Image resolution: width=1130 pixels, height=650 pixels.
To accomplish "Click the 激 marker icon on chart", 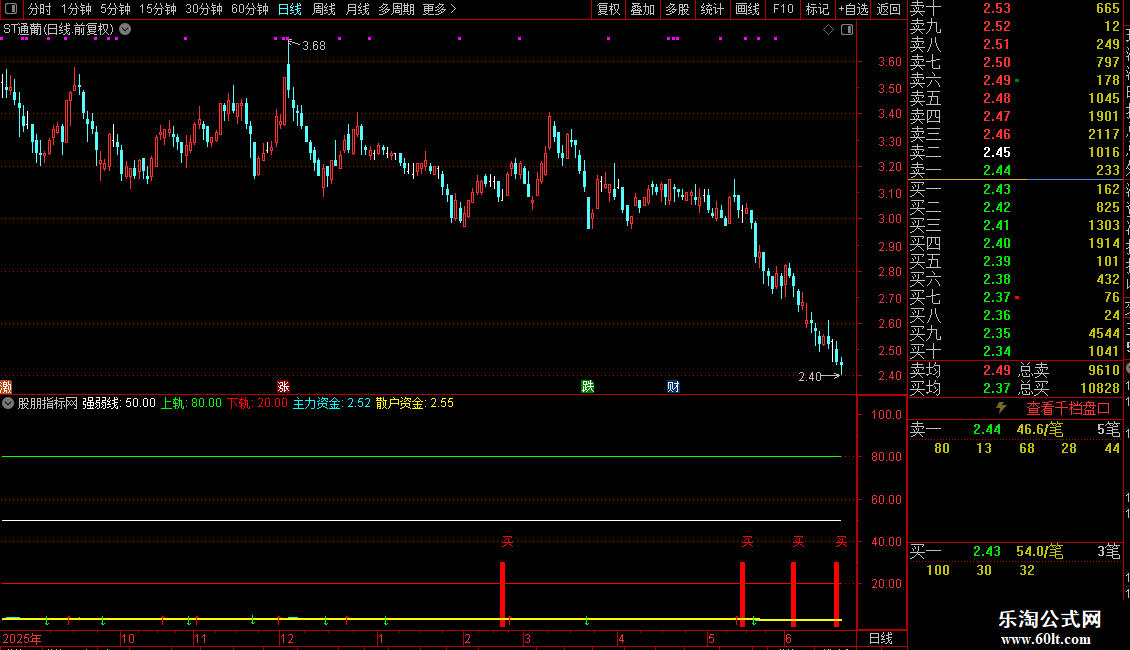I will (x=6, y=387).
